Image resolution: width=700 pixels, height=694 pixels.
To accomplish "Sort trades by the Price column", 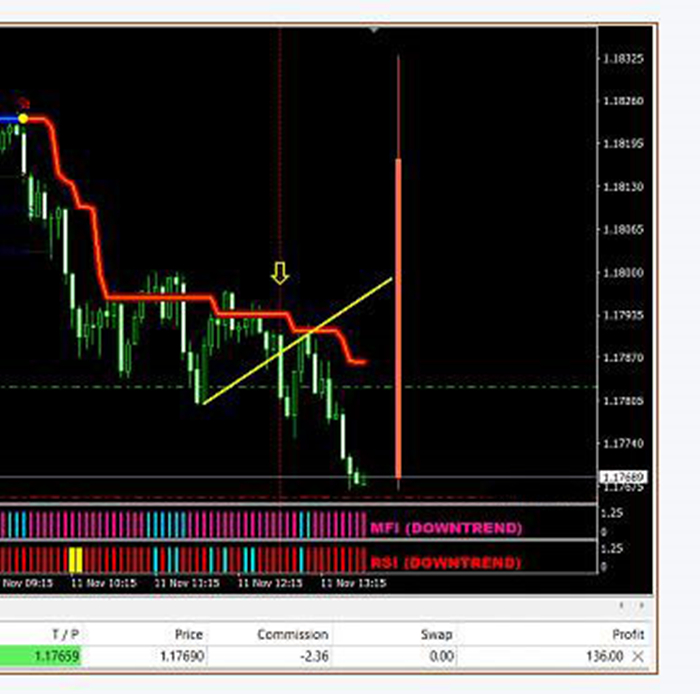I will click(x=189, y=635).
